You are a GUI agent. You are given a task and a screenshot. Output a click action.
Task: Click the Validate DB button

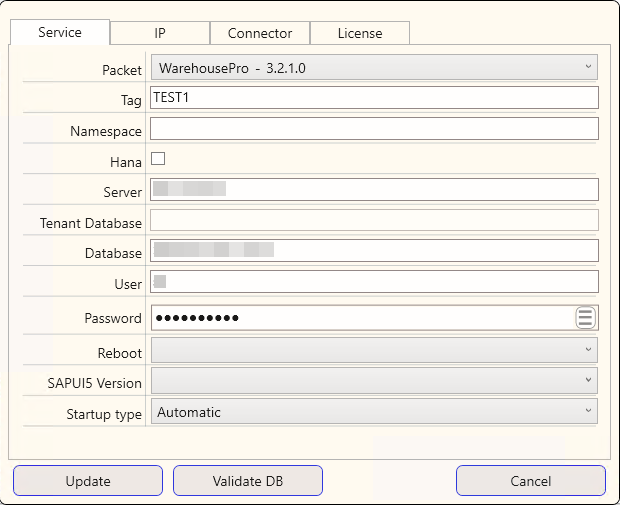tap(248, 481)
